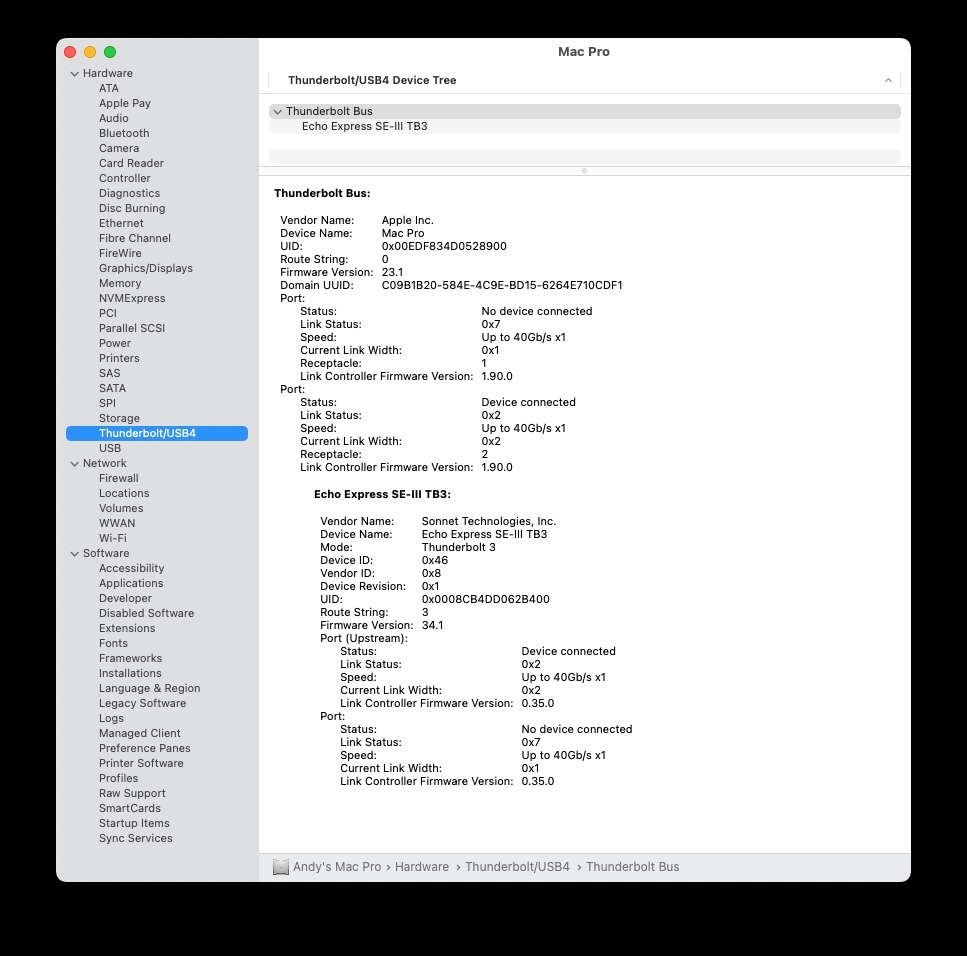The image size is (967, 956).
Task: Select the highlighted Thunderbolt/USB4 sidebar item
Action: (x=157, y=433)
